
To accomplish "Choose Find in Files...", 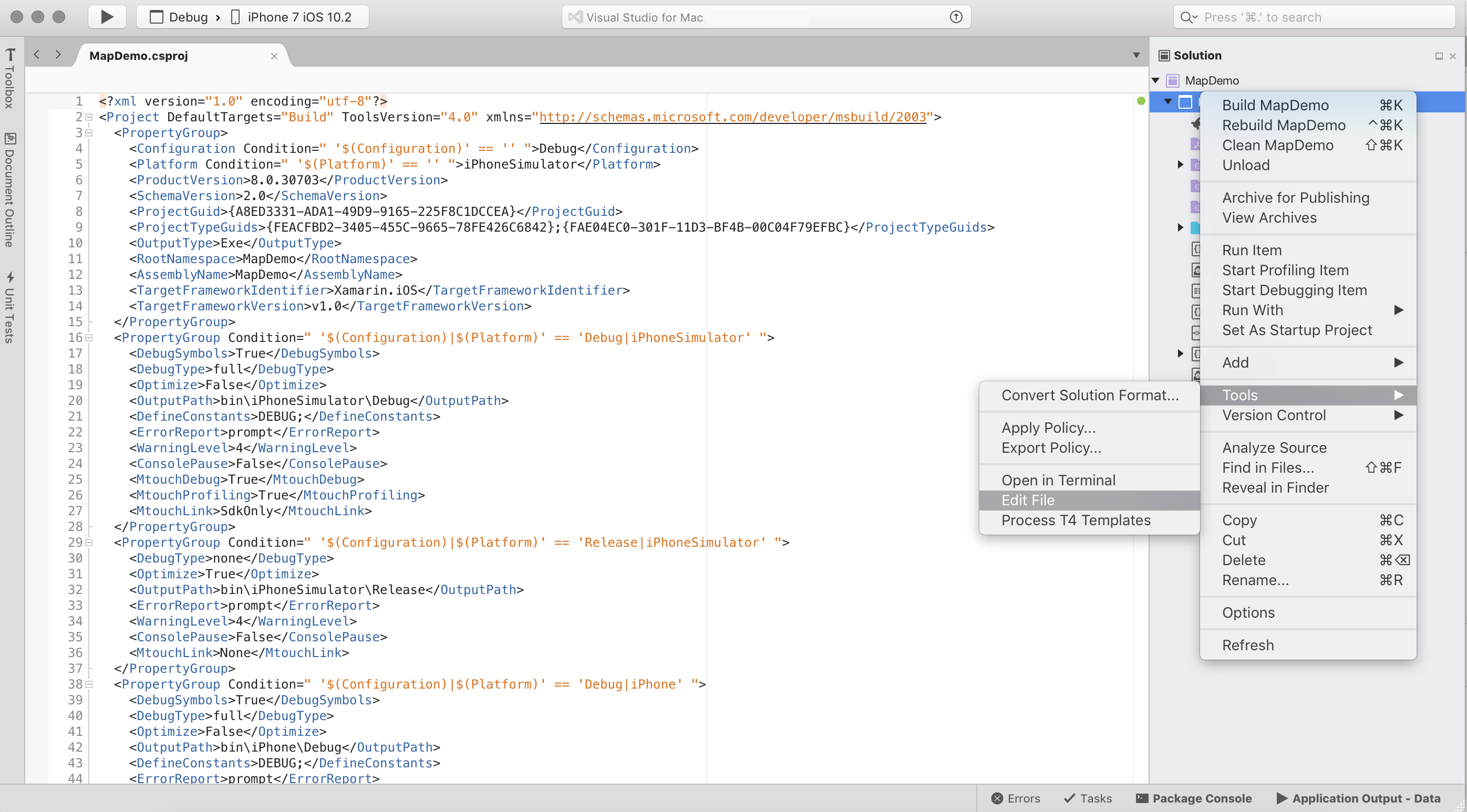I will click(x=1308, y=467).
